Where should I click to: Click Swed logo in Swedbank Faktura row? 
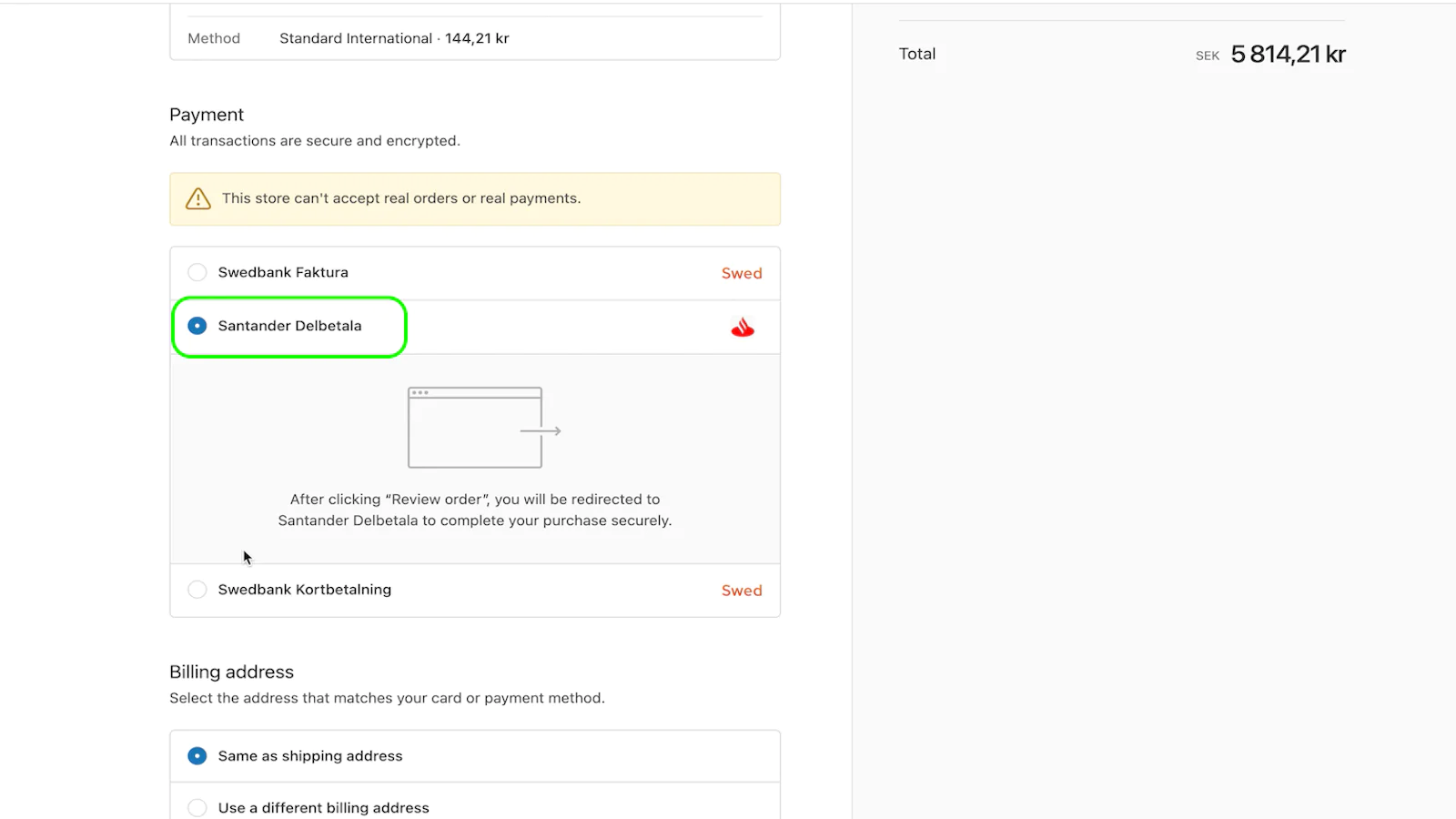(742, 273)
